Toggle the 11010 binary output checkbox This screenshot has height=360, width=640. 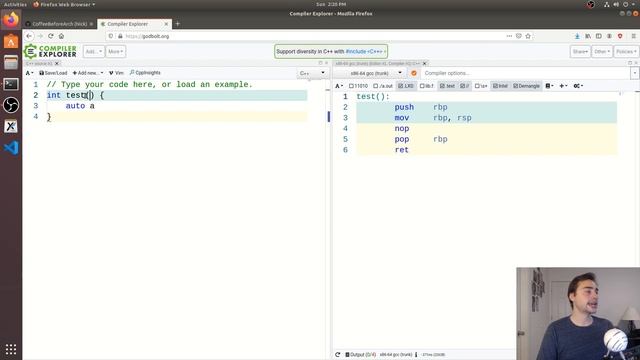point(358,86)
